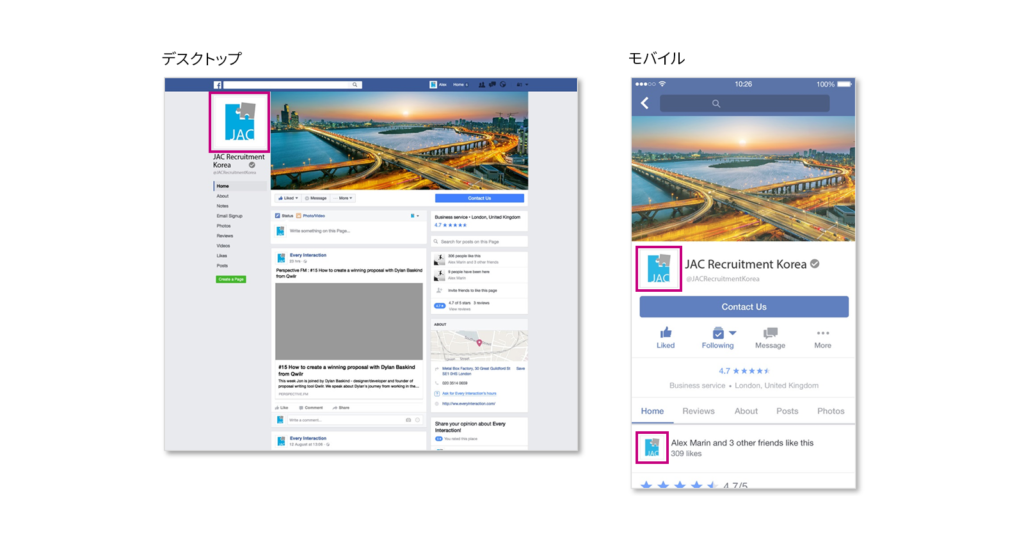Tap the back arrow in the mobile header
Image resolution: width=1024 pixels, height=542 pixels.
645,104
